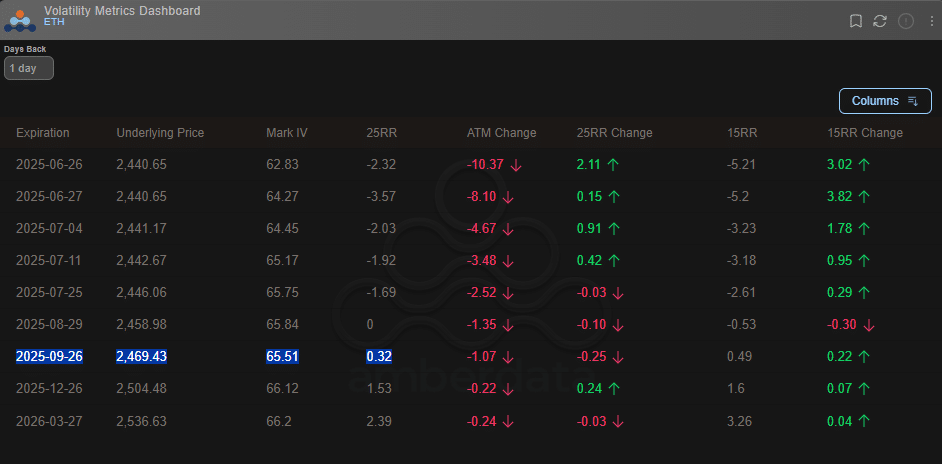Open the Days Back 1 day dropdown
Viewport: 942px width, 464px height.
[29, 68]
